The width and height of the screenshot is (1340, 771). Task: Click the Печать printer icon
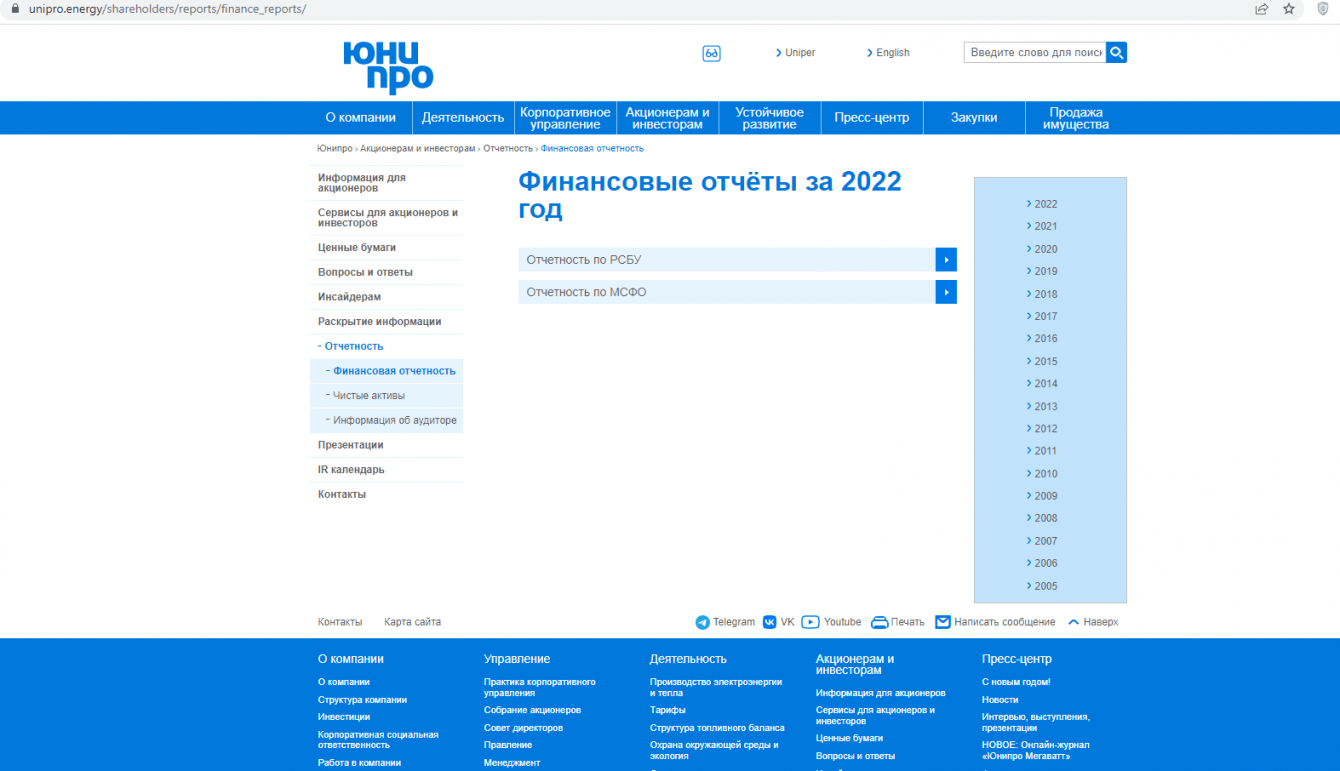pos(880,622)
